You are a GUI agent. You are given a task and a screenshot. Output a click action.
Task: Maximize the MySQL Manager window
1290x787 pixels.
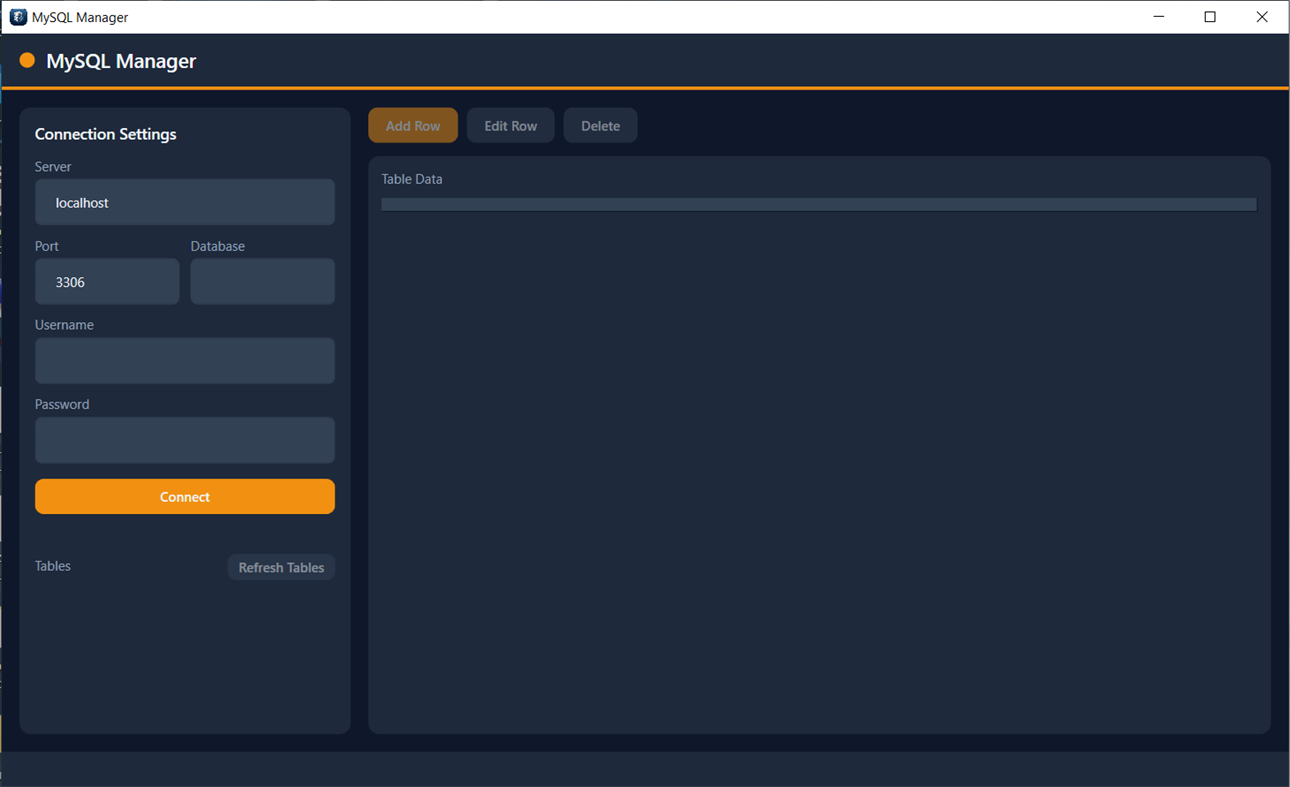[1210, 17]
